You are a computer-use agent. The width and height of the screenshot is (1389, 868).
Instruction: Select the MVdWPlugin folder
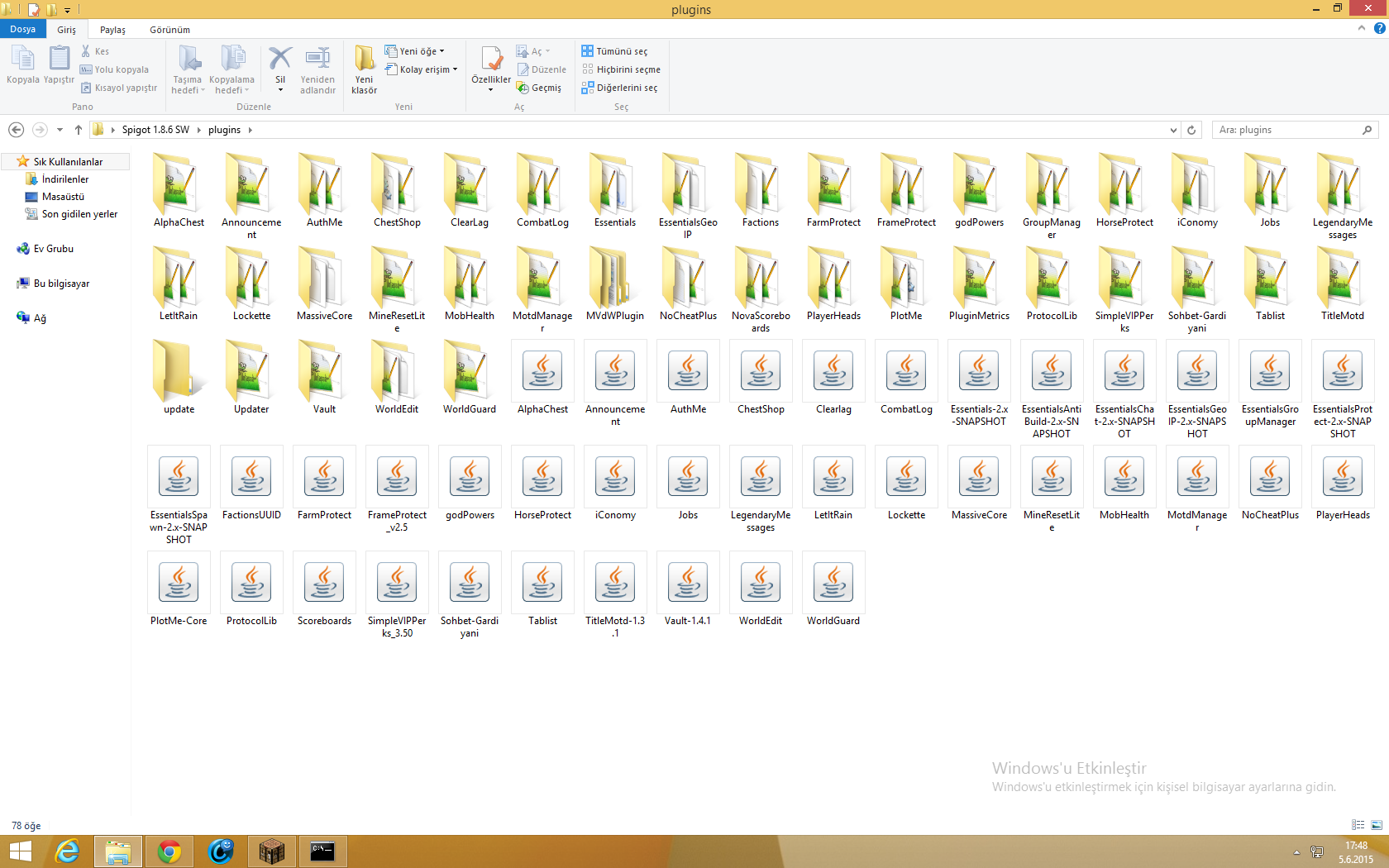coord(615,284)
